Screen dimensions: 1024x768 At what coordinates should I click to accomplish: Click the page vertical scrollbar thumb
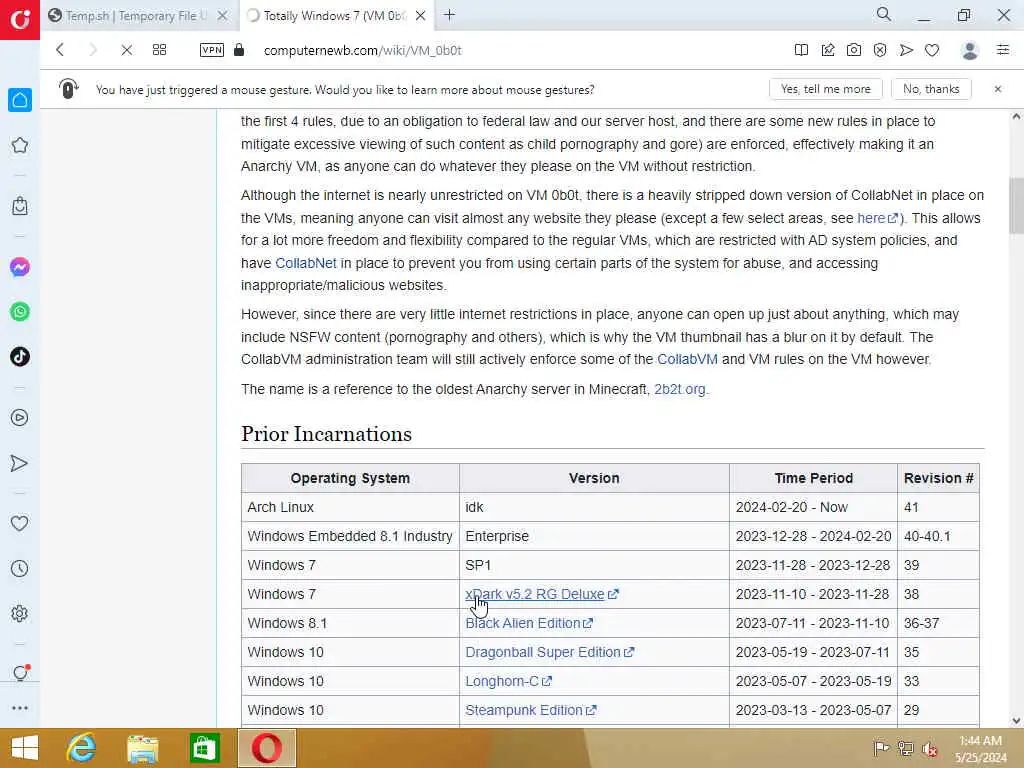click(1016, 205)
